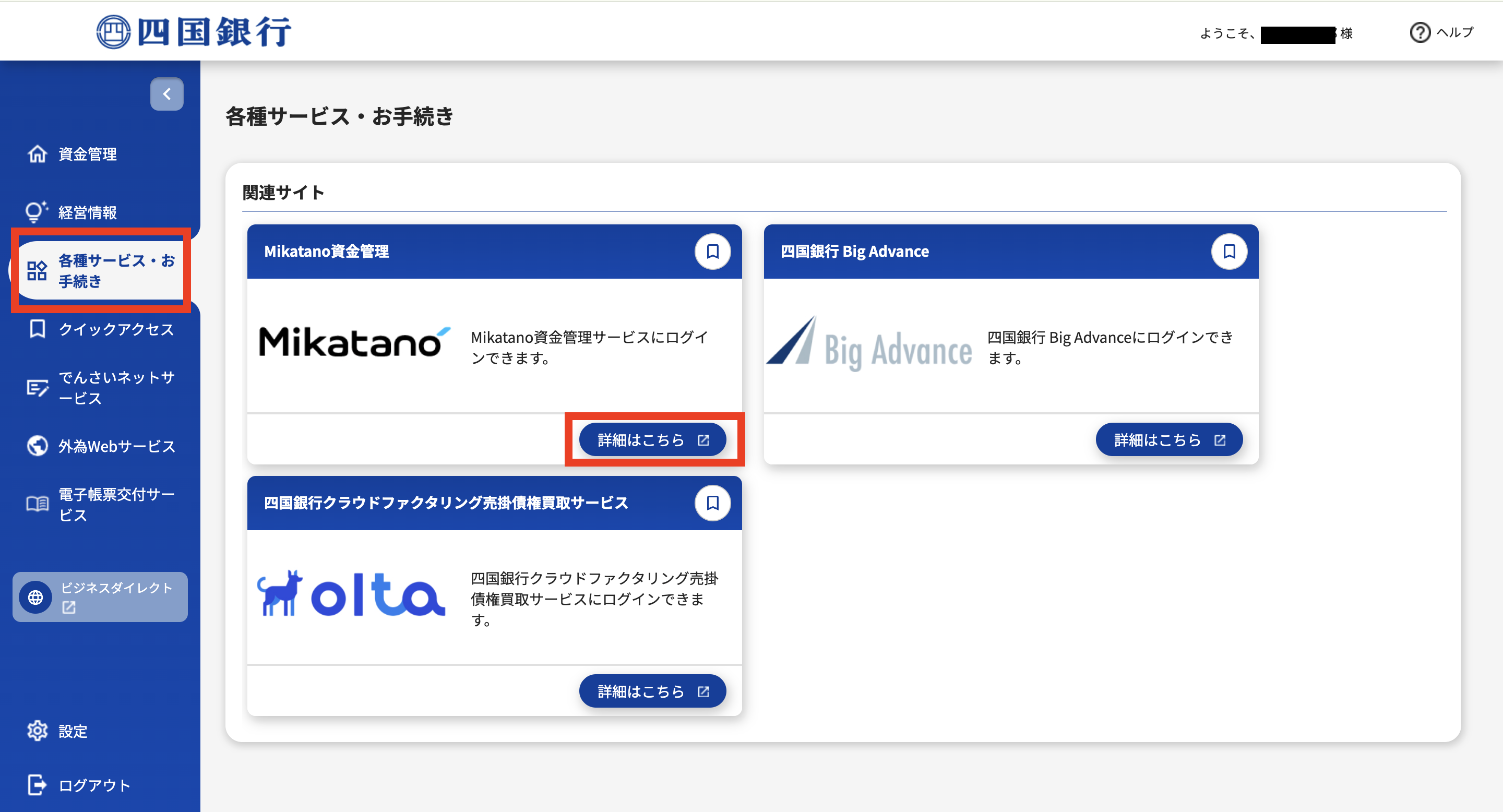
Task: Click the logout icon beside ログアウト
Action: pos(38,784)
